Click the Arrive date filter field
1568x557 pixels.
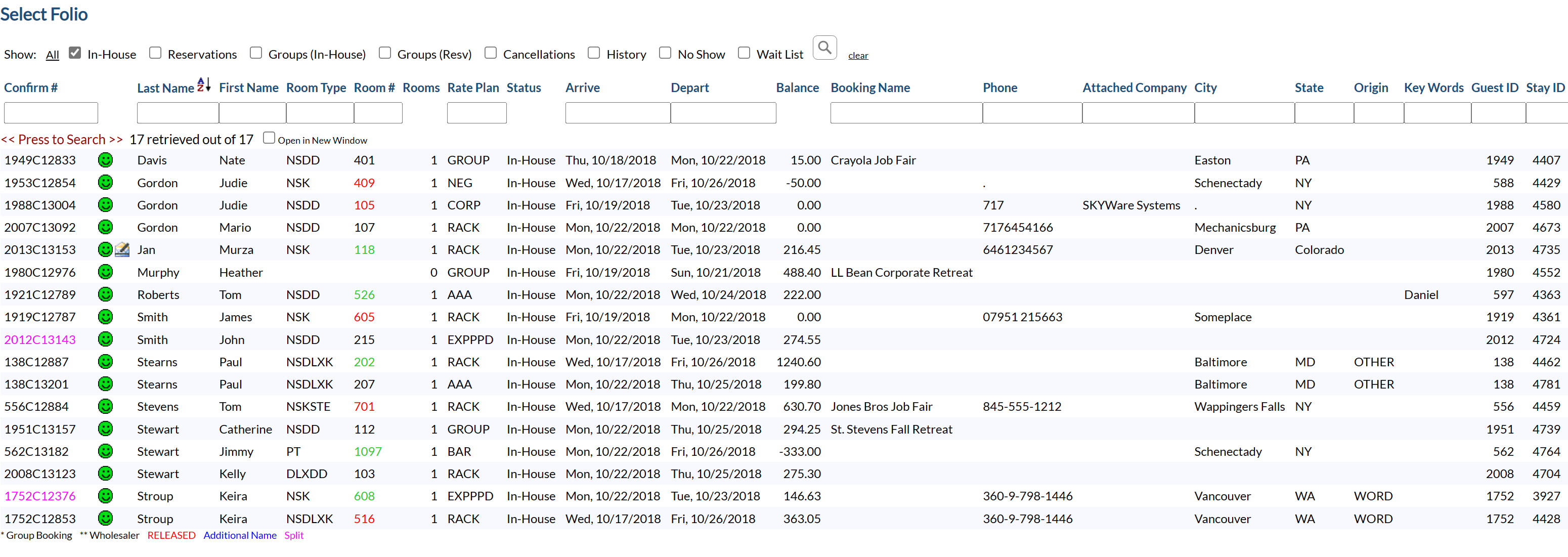(618, 113)
